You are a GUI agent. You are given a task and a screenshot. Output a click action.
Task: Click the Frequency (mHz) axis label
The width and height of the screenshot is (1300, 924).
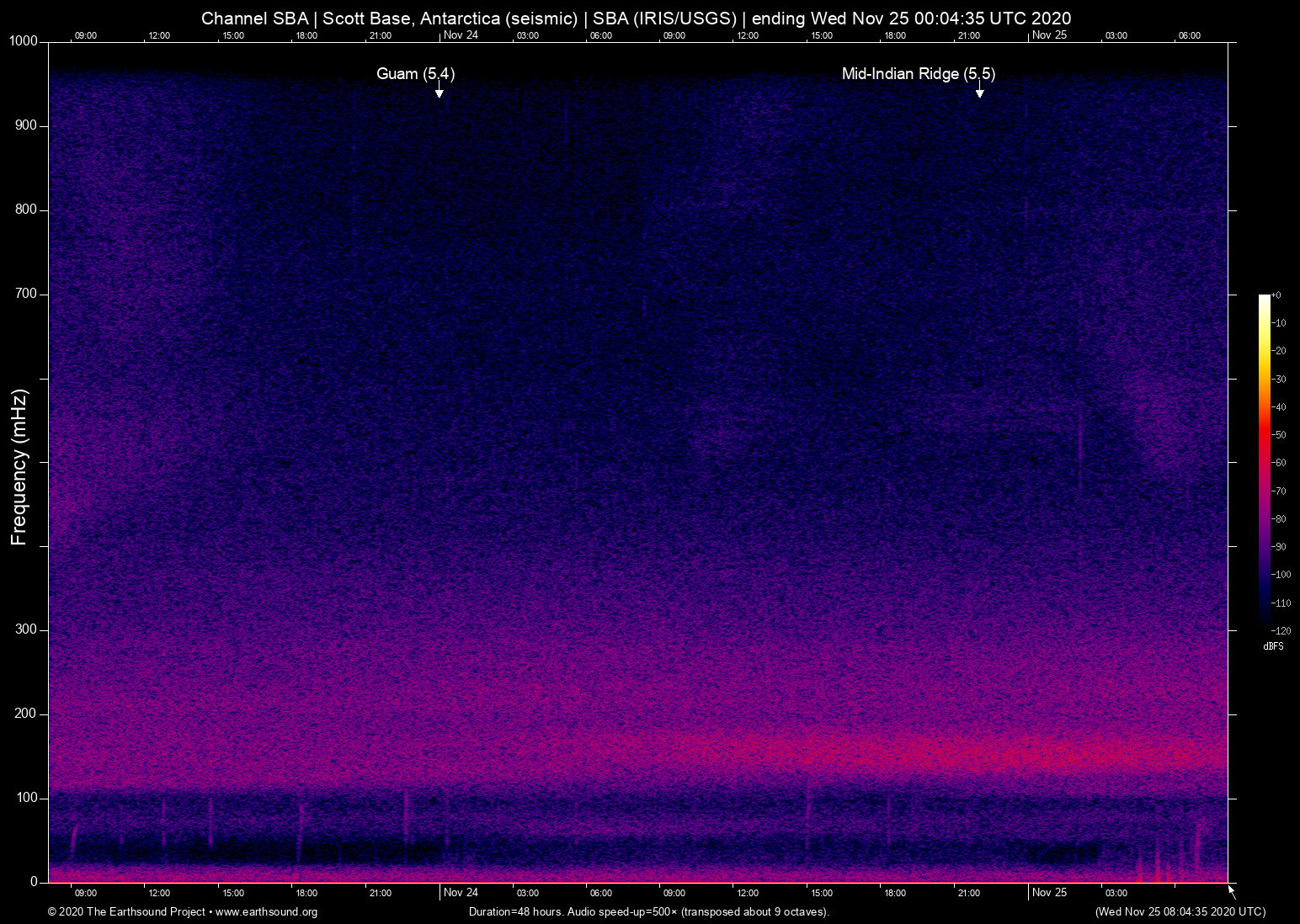point(19,467)
